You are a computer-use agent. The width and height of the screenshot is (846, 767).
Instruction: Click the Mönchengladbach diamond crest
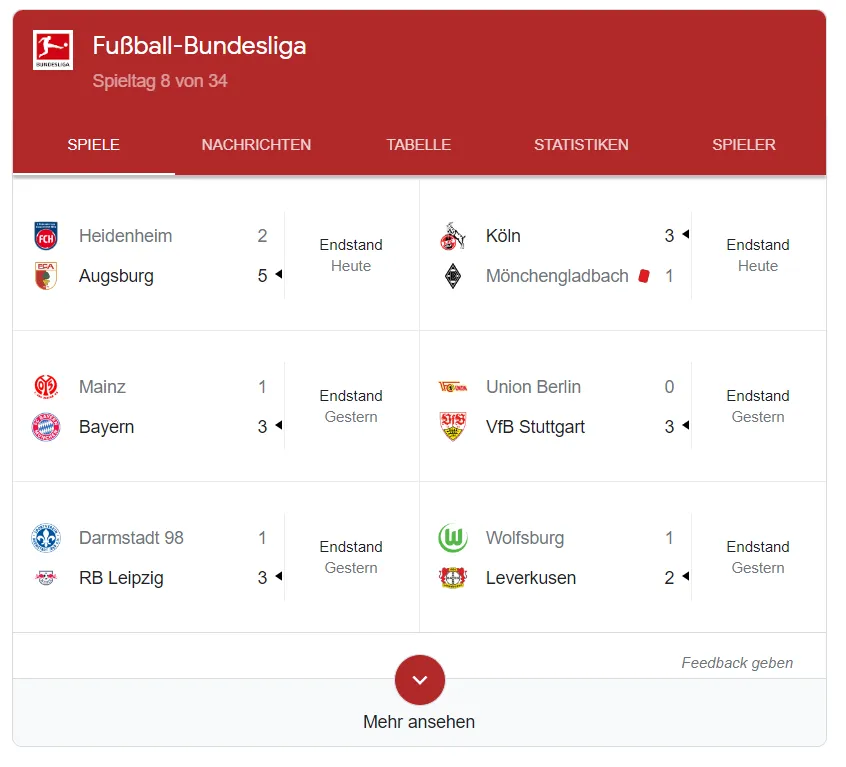point(453,276)
